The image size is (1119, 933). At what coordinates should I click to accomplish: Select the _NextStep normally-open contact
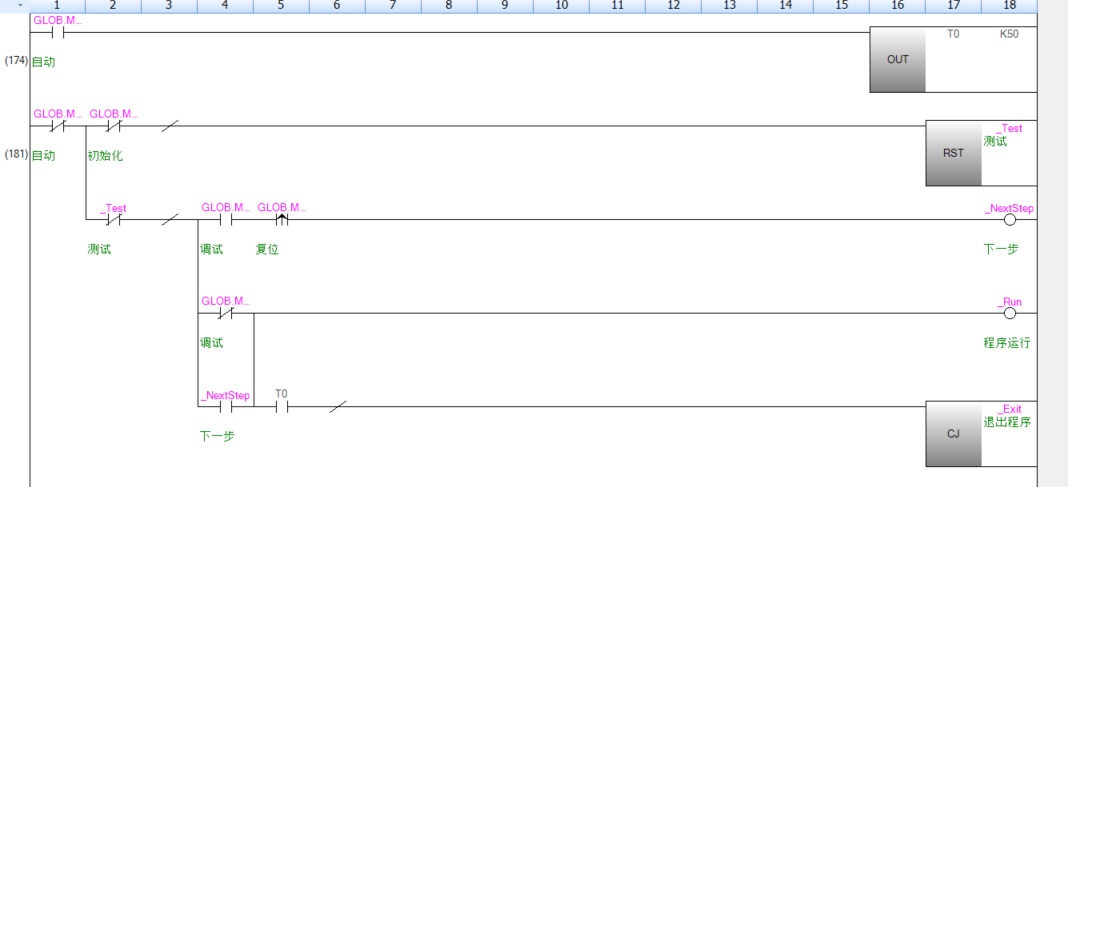(225, 407)
